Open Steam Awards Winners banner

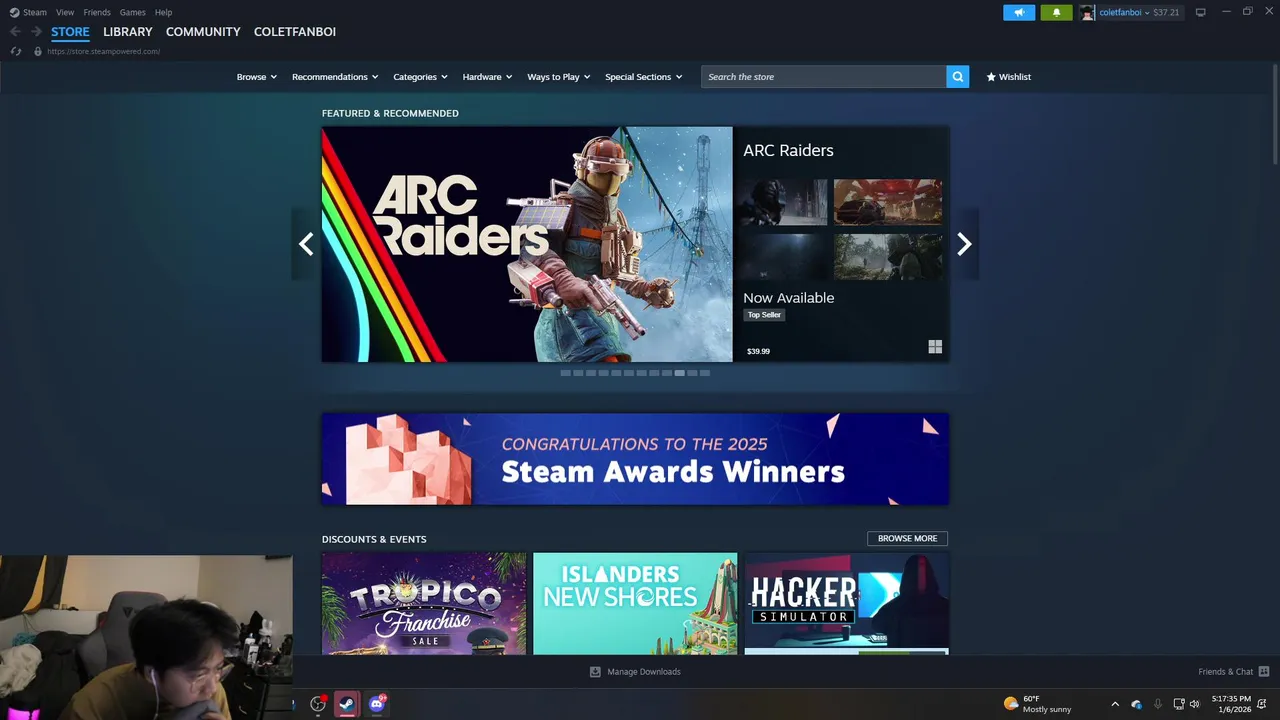[x=635, y=459]
